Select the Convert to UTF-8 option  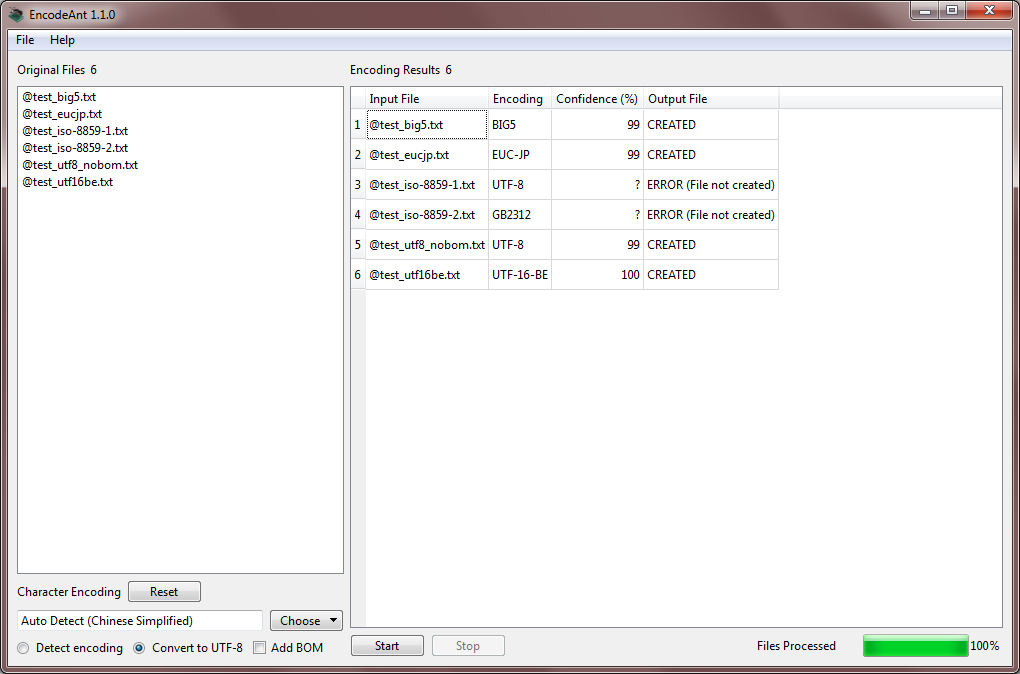140,648
